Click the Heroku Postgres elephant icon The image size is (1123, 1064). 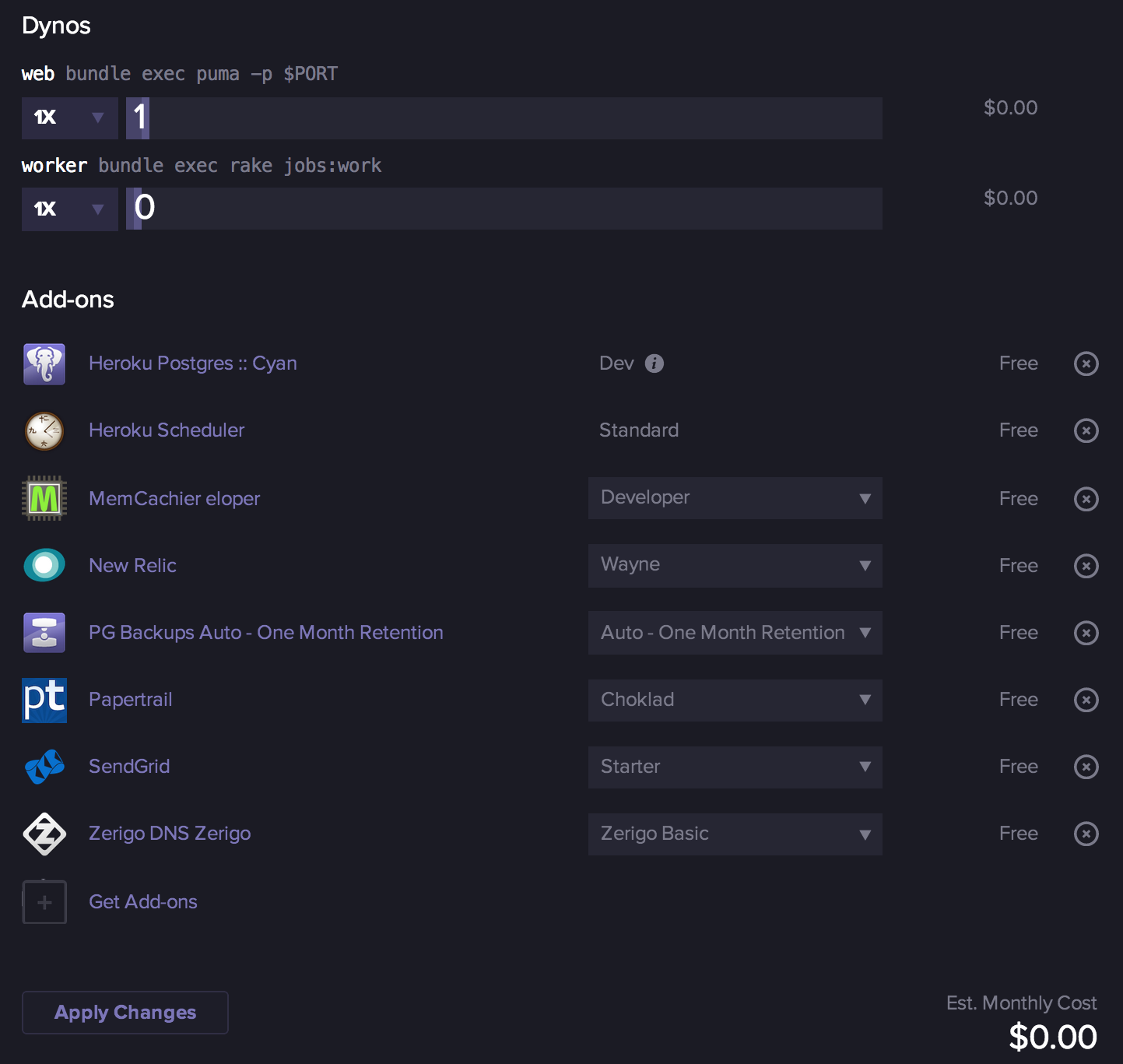click(44, 364)
